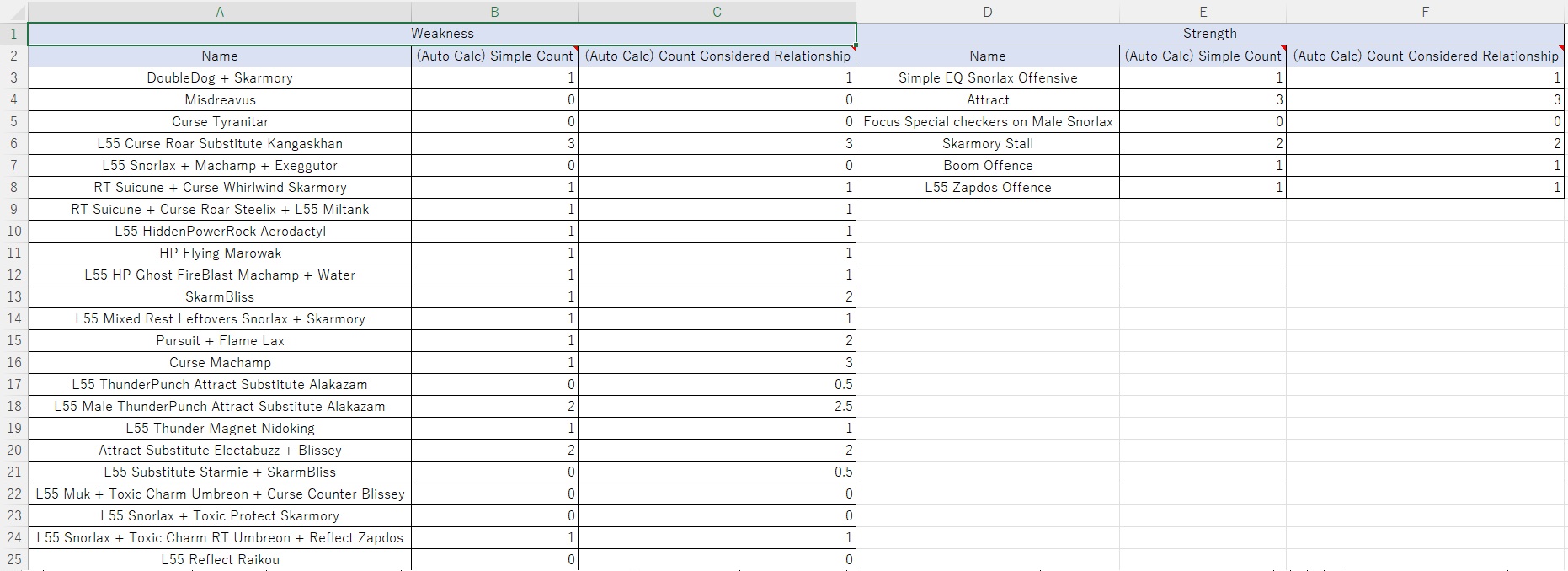The width and height of the screenshot is (1568, 571).
Task: Select L55 HP Ghost FireBlast Machamp cell
Action: tap(220, 275)
